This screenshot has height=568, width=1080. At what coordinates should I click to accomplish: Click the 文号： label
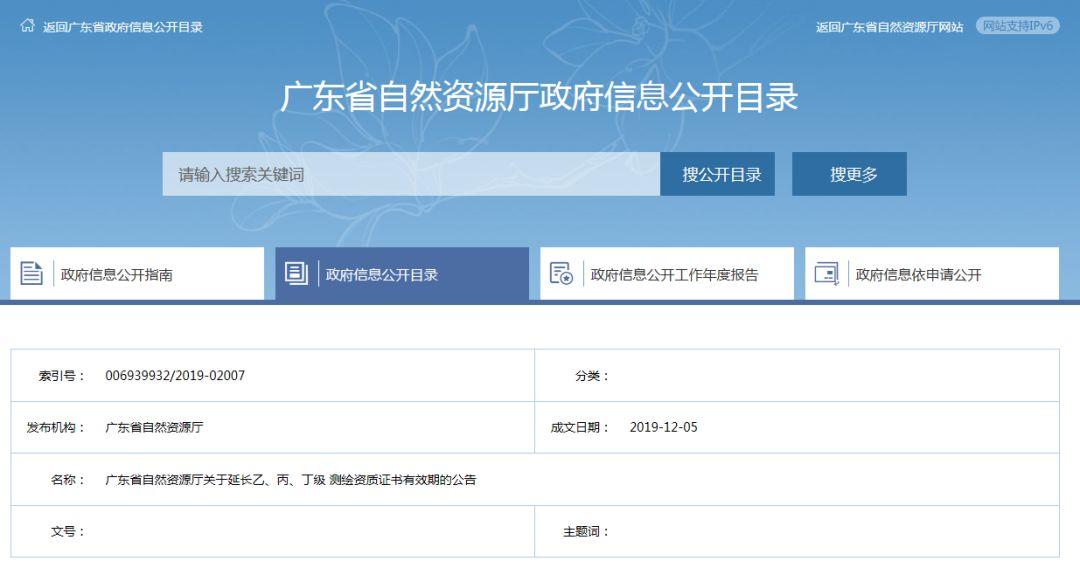point(68,532)
